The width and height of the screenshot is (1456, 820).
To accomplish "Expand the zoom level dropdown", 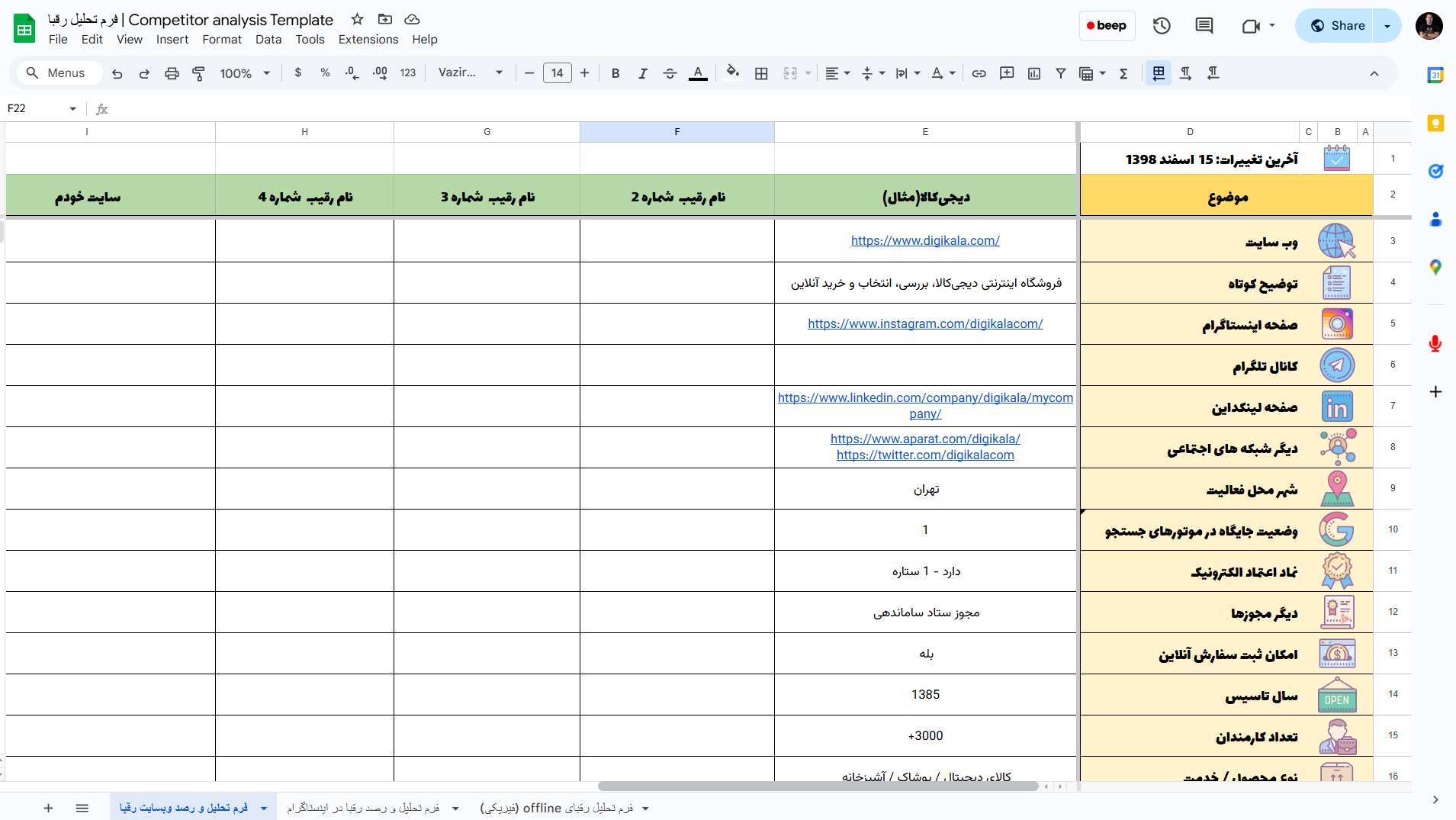I will [x=245, y=73].
